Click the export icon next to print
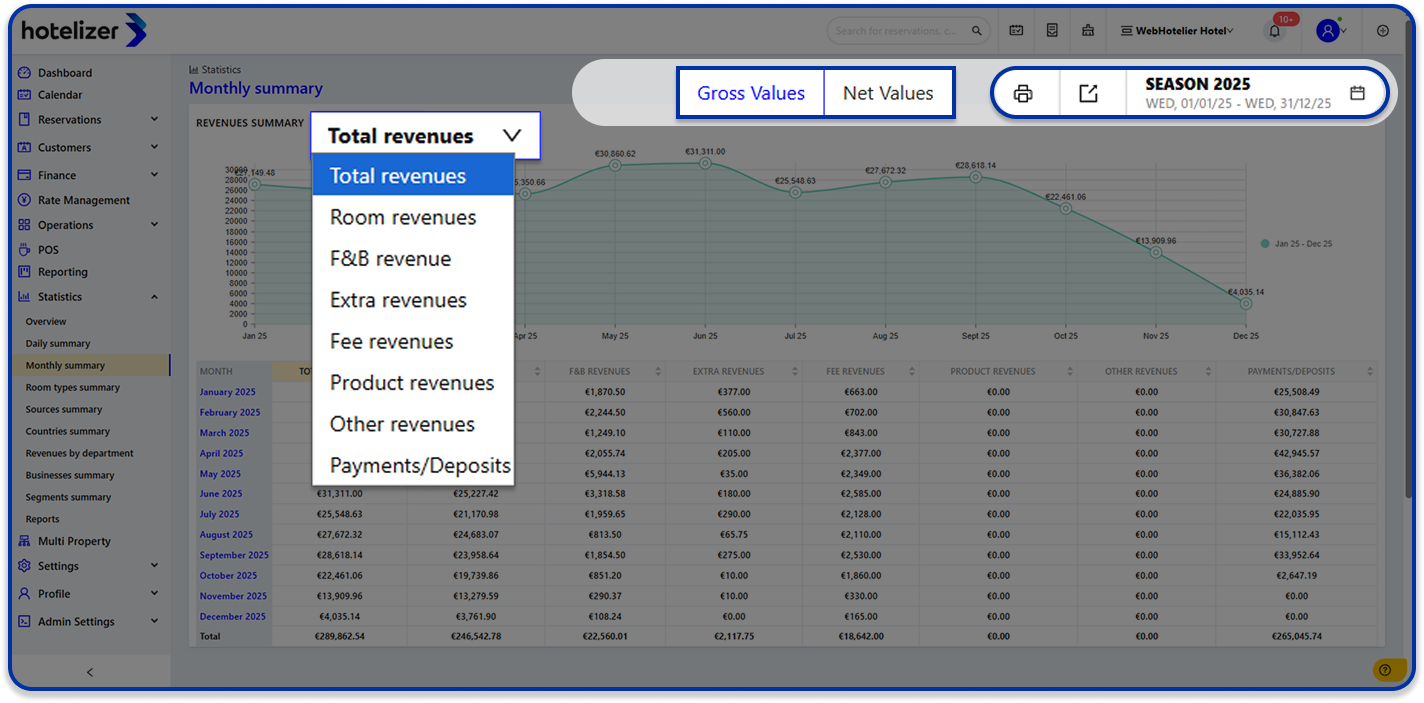 [1088, 94]
